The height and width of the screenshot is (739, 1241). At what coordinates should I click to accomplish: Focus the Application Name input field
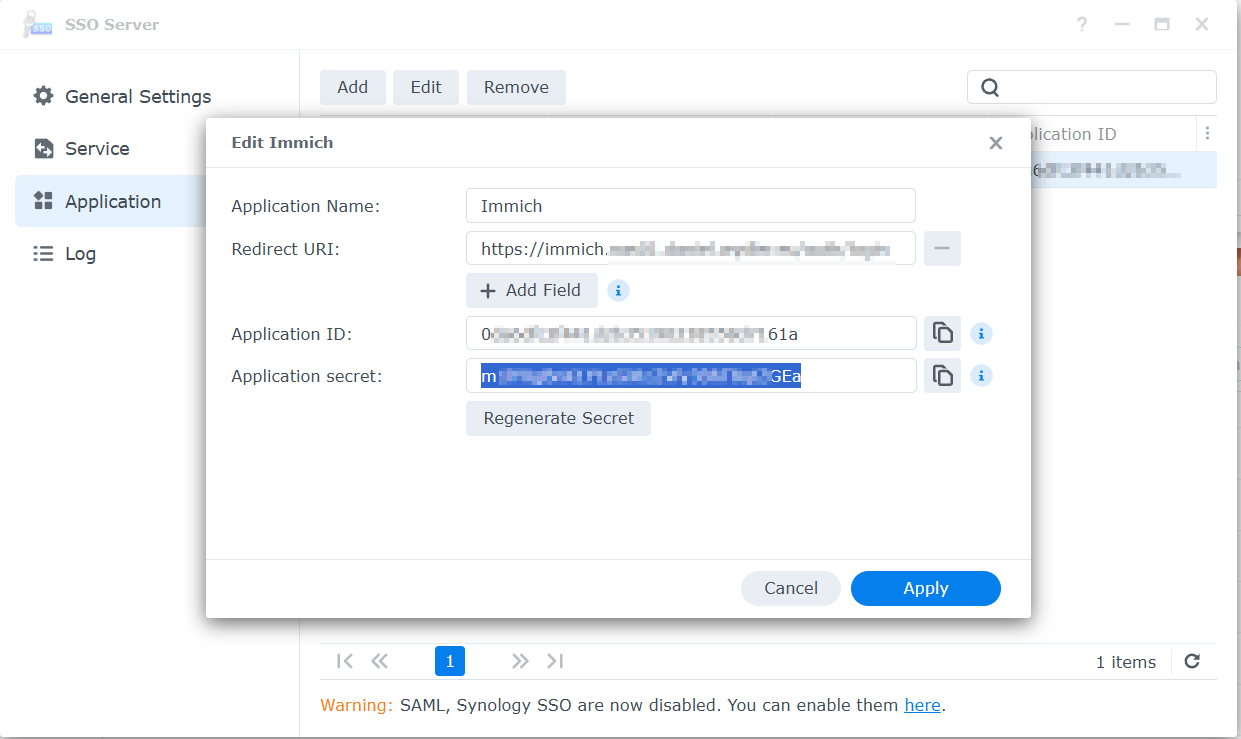691,205
